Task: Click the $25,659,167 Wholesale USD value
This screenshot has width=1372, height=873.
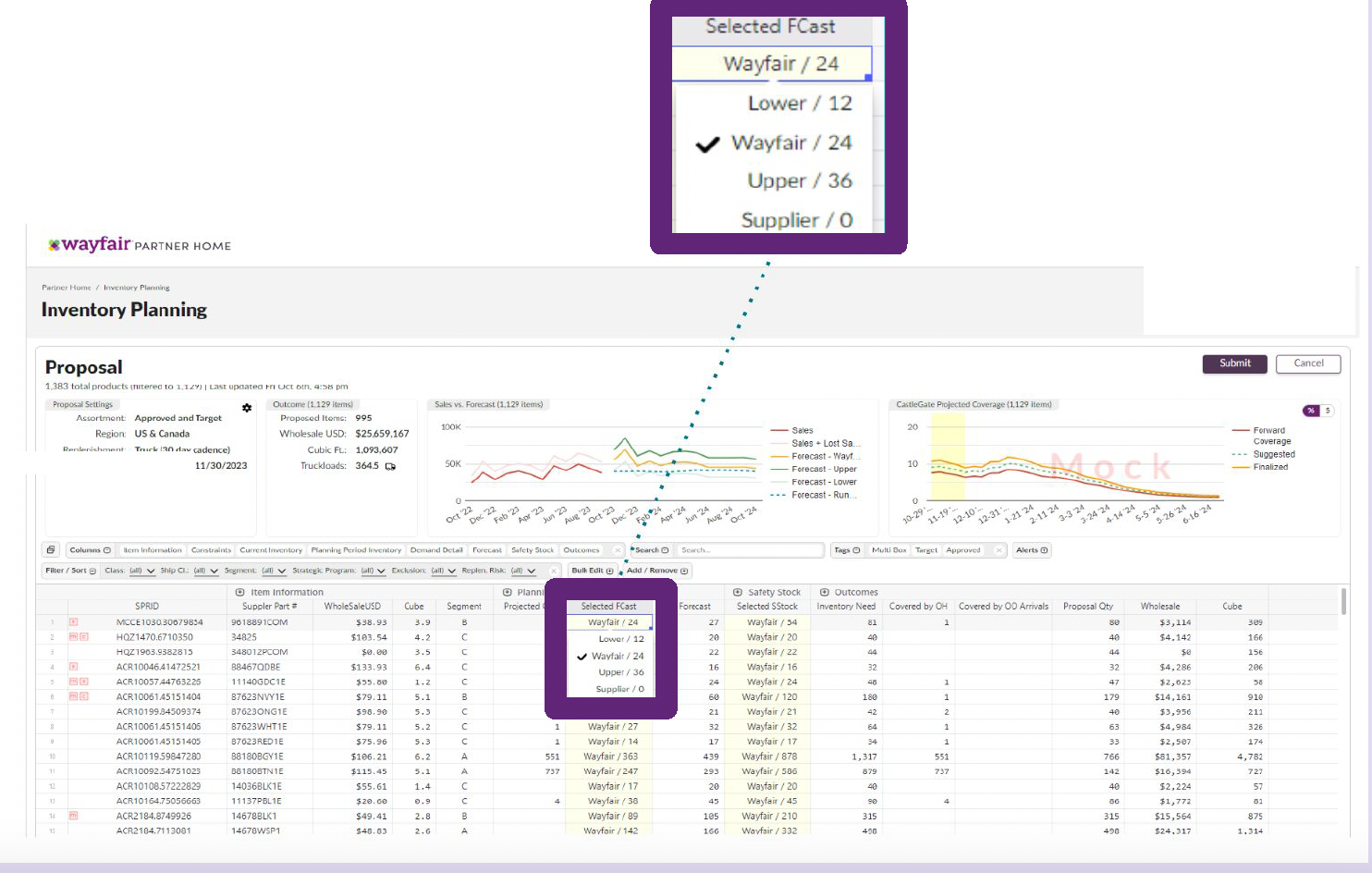Action: (382, 434)
